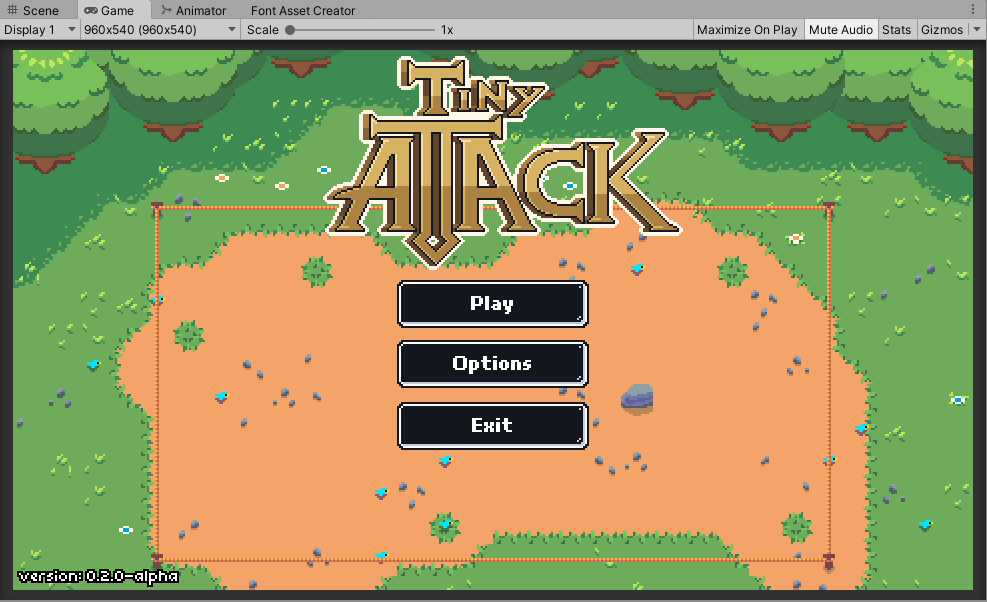
Task: Click the Options button in the game menu
Action: tap(493, 364)
